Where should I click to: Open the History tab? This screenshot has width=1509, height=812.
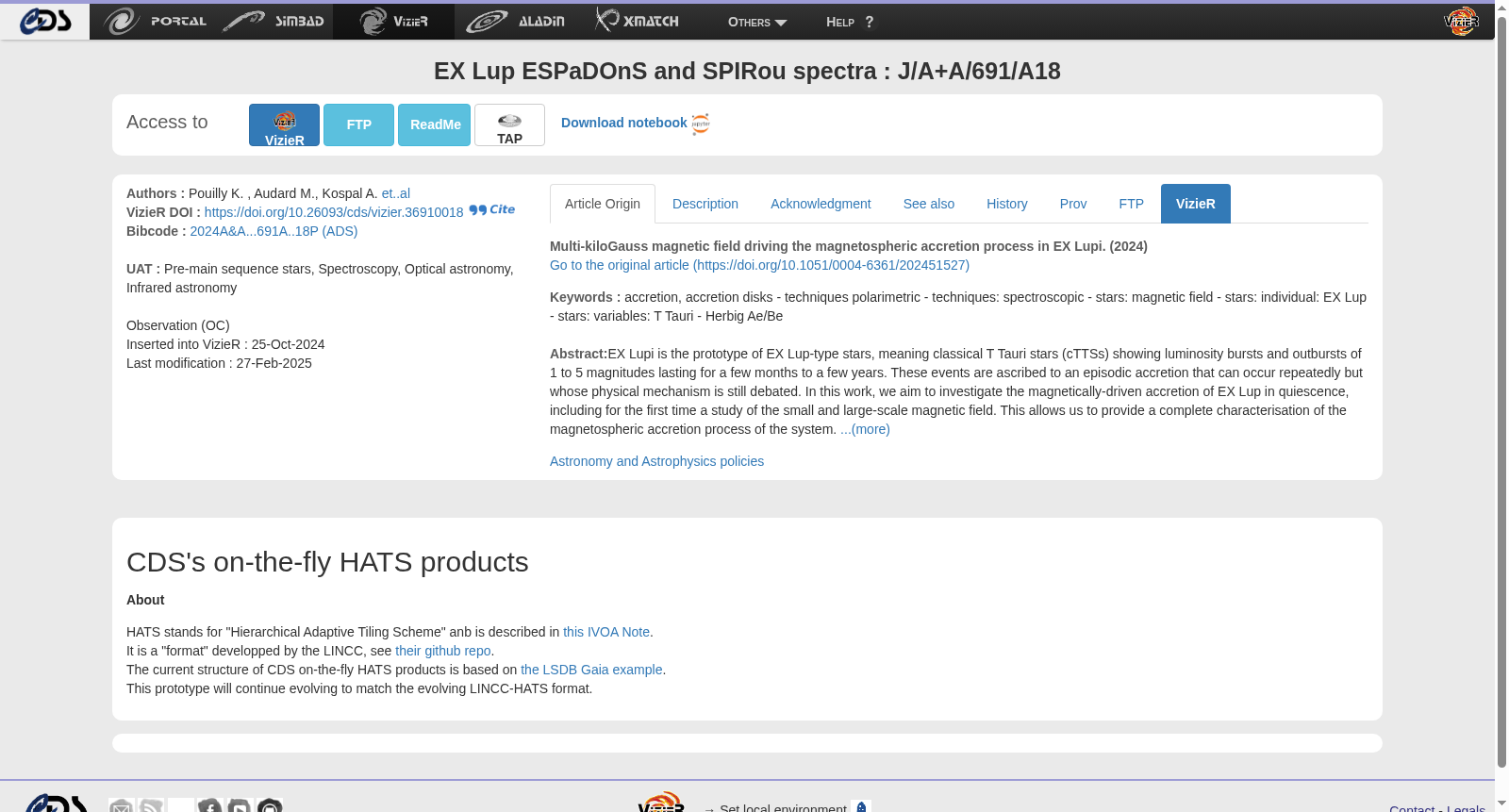tap(1007, 204)
